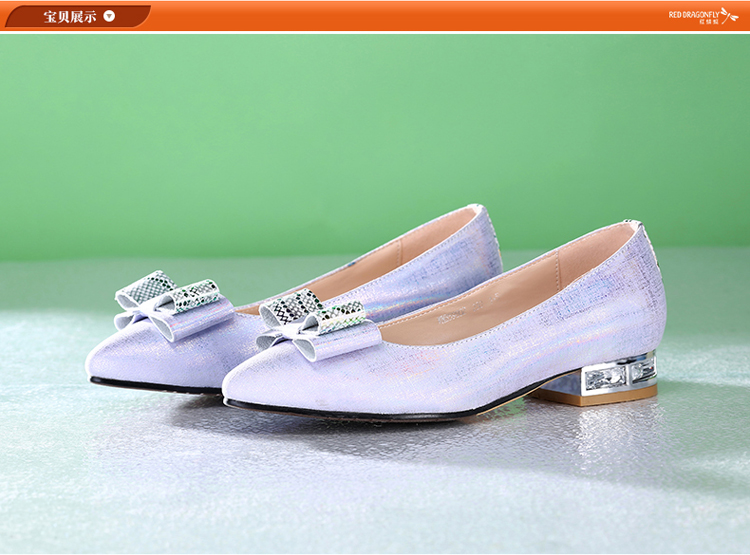Click the 红蜻蜓 Chinese brand name
The height and width of the screenshot is (555, 750).
[707, 22]
